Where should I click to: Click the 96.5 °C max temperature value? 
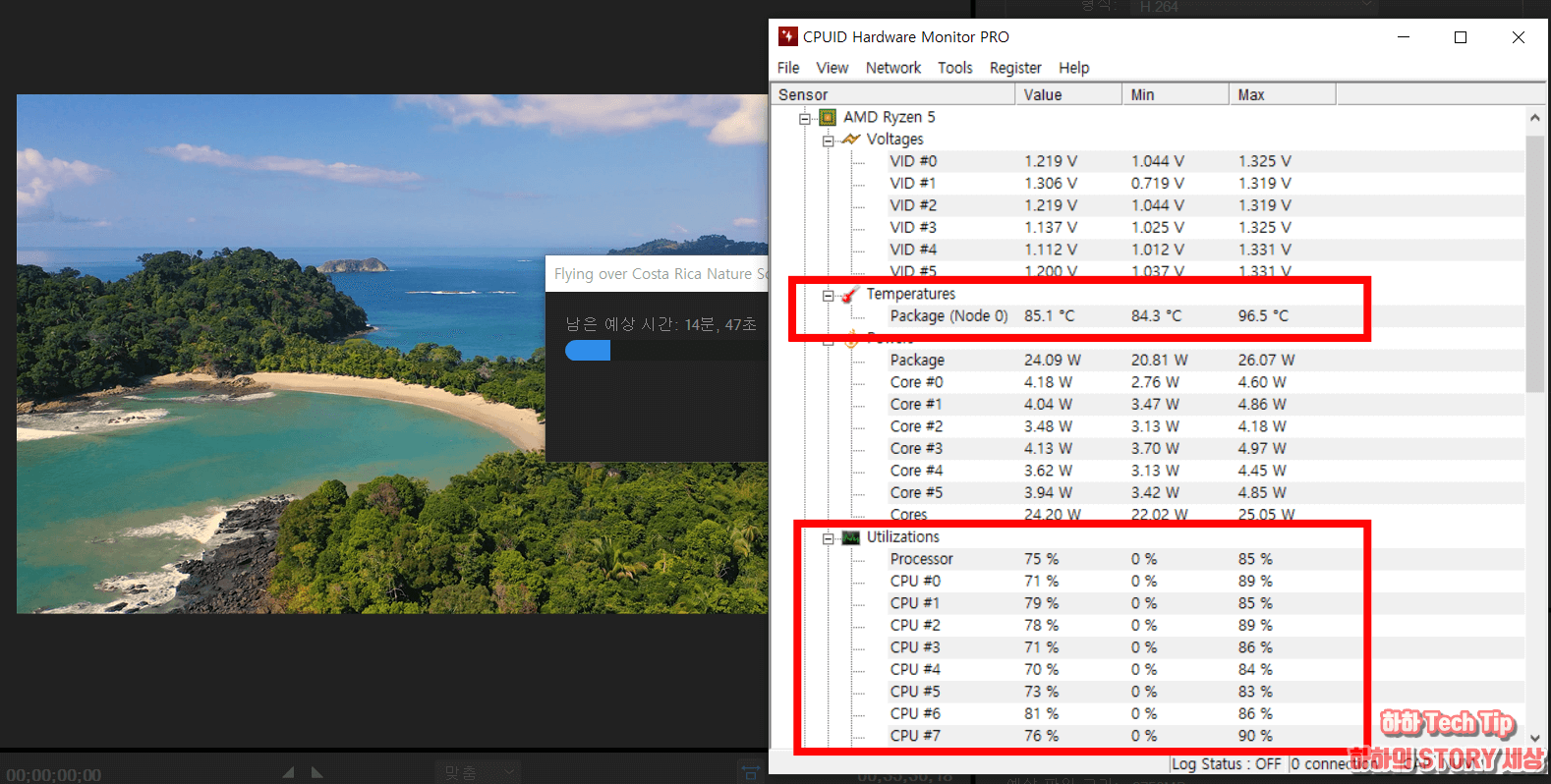[1263, 316]
